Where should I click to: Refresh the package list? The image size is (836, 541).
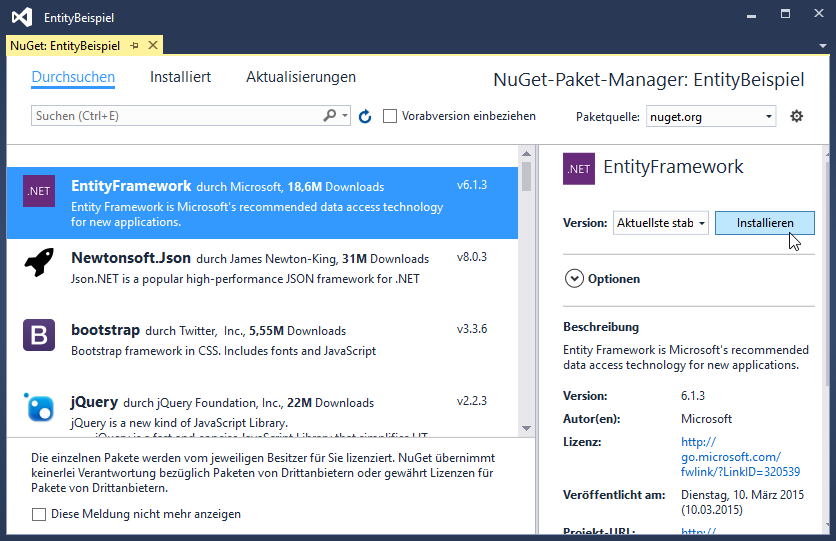[365, 116]
